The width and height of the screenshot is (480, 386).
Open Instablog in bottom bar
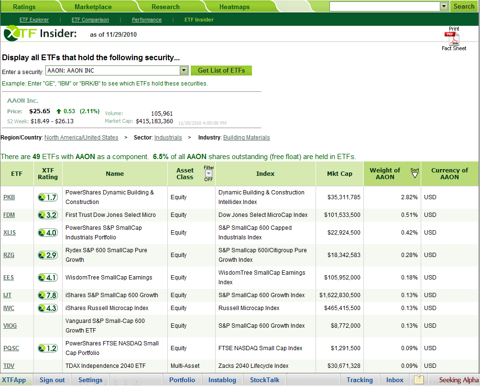pyautogui.click(x=222, y=380)
